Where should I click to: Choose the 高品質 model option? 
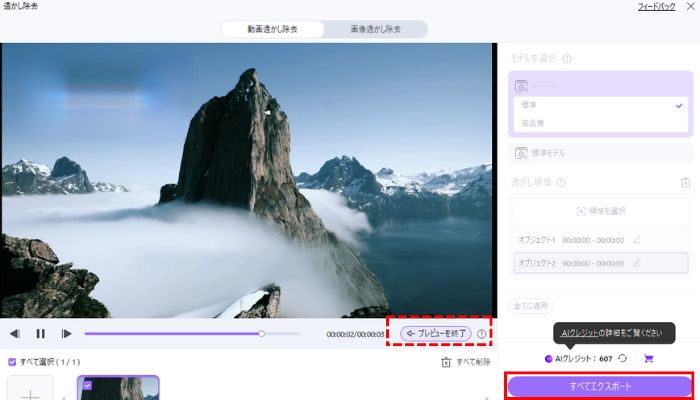(601, 123)
